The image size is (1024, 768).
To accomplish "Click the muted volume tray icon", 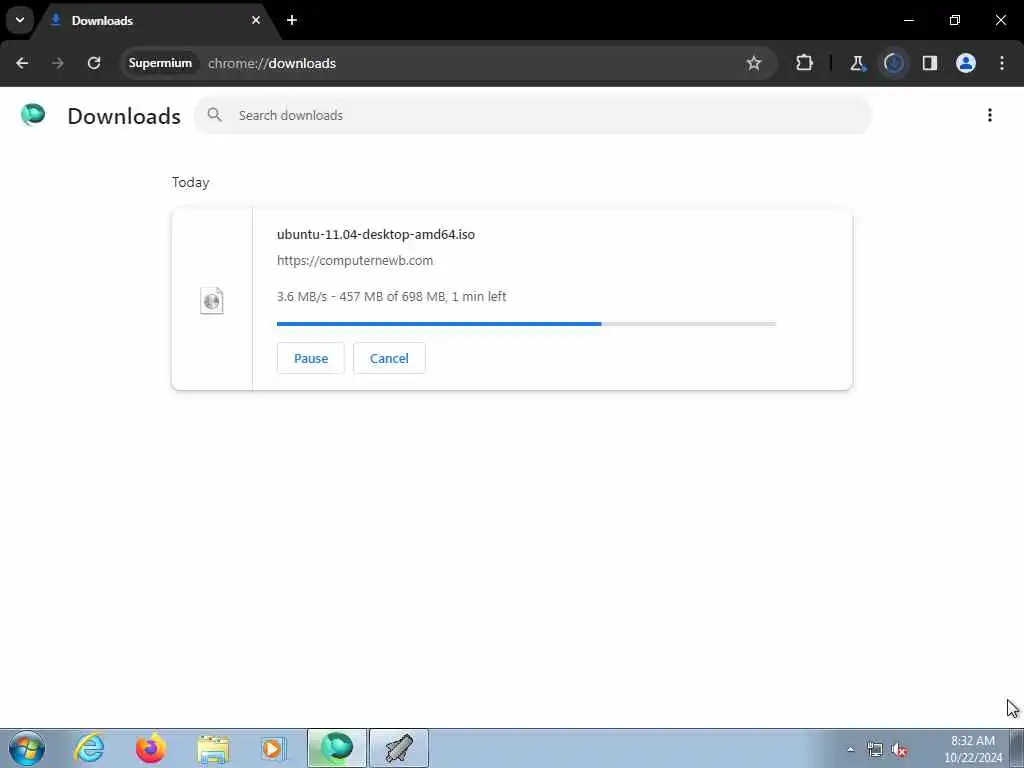I will (899, 750).
